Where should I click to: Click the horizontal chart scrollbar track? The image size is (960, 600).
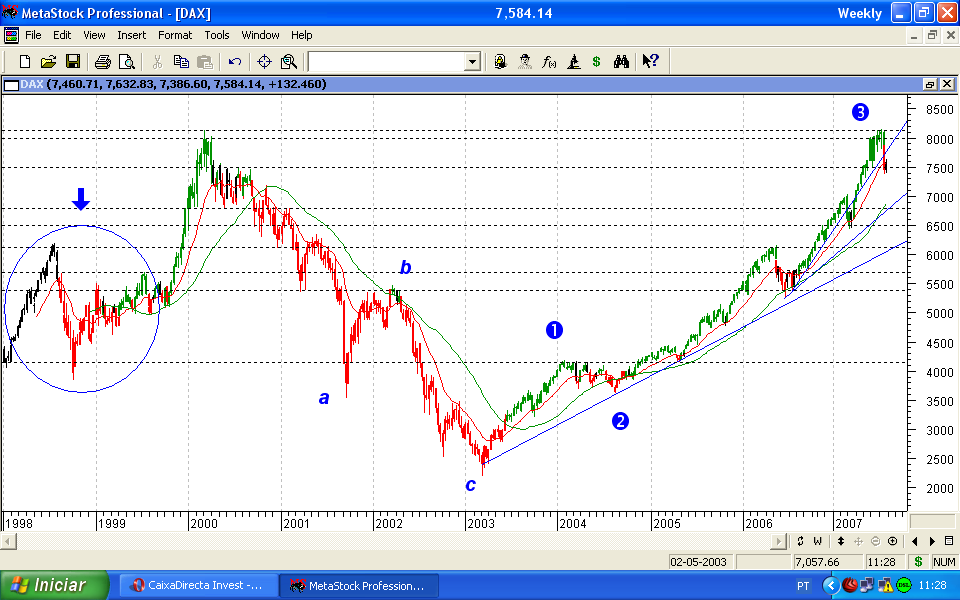pos(394,541)
